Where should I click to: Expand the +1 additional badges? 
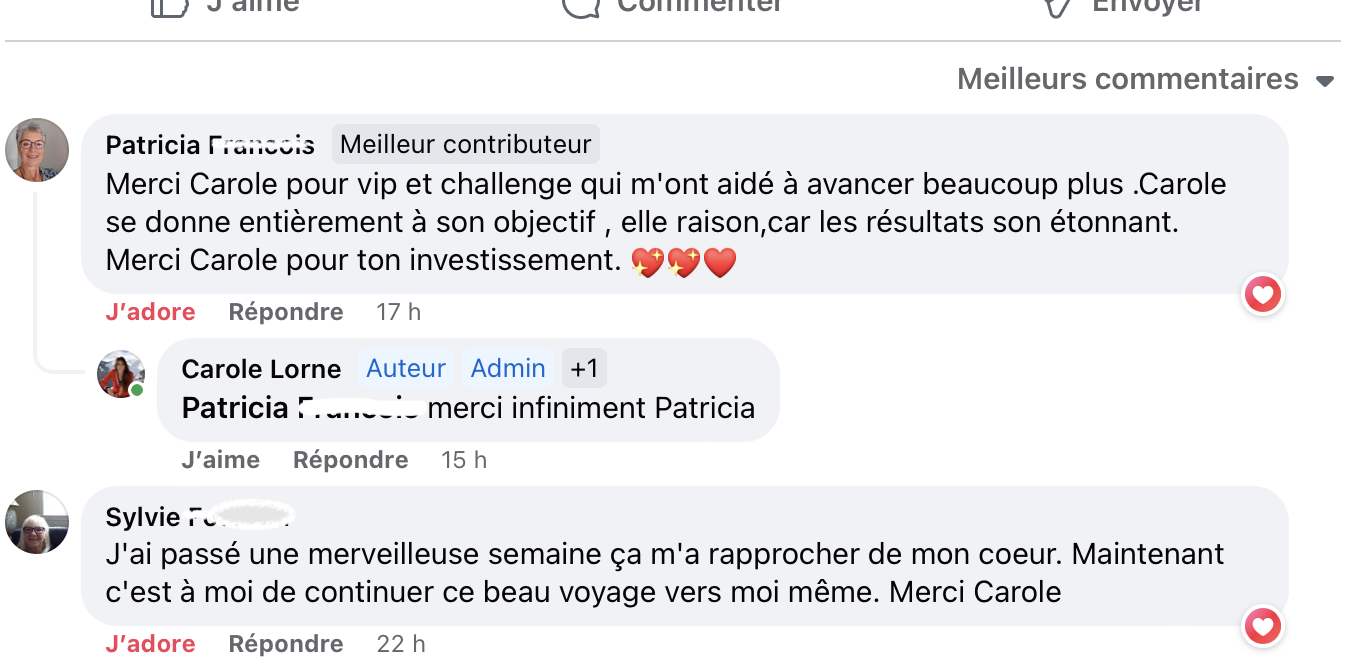point(584,369)
